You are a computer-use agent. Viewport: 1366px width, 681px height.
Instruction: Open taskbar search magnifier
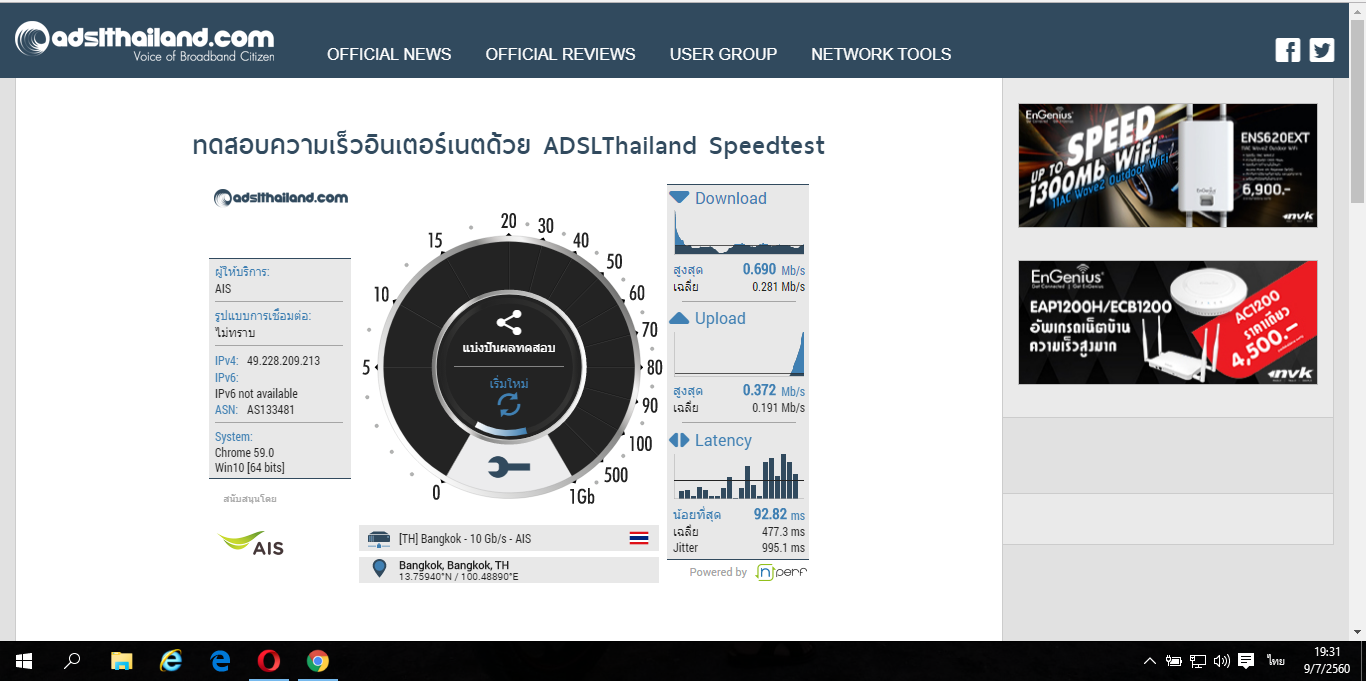click(72, 661)
